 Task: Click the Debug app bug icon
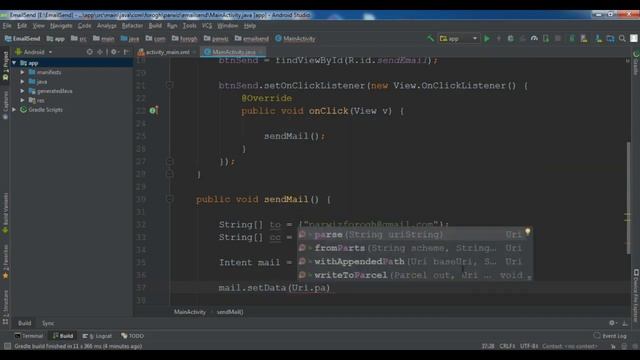click(x=510, y=38)
